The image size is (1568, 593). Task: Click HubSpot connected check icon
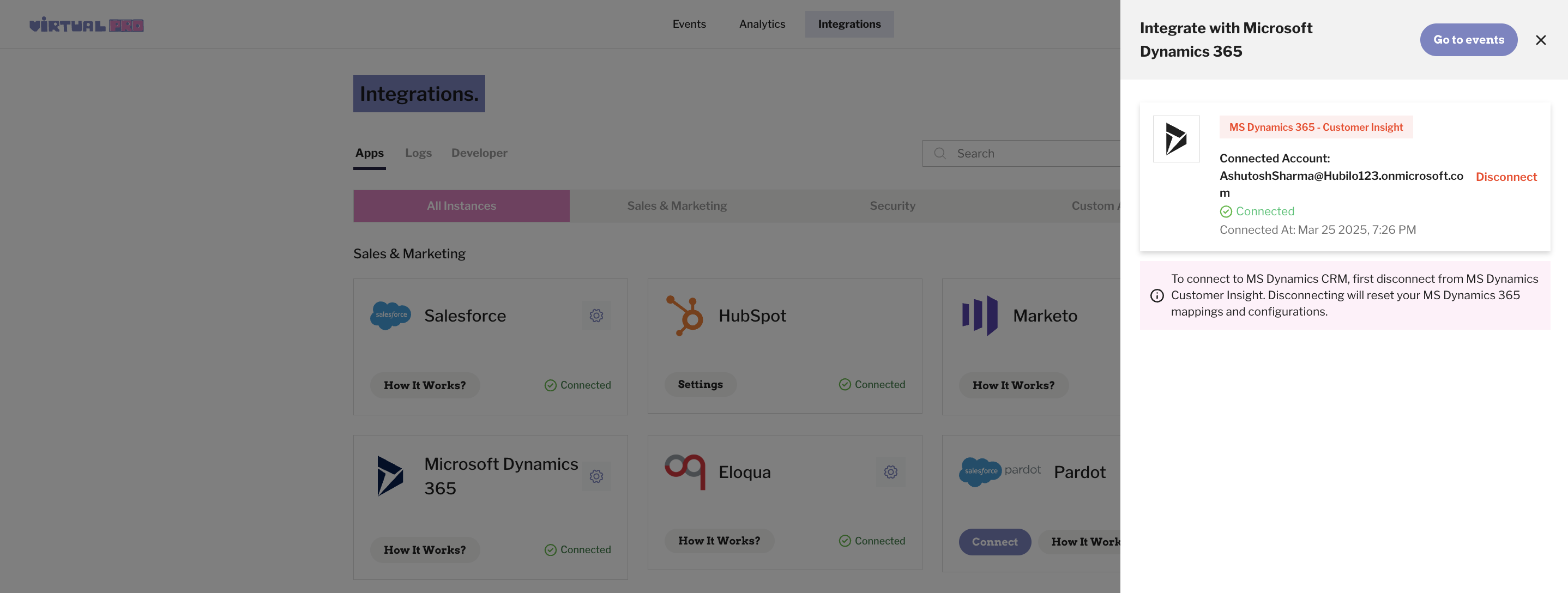(845, 384)
